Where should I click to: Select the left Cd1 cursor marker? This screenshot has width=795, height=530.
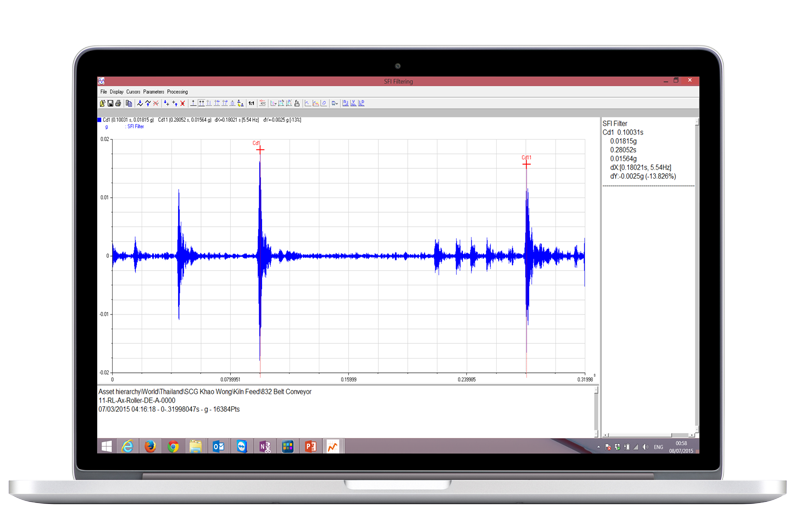(259, 150)
